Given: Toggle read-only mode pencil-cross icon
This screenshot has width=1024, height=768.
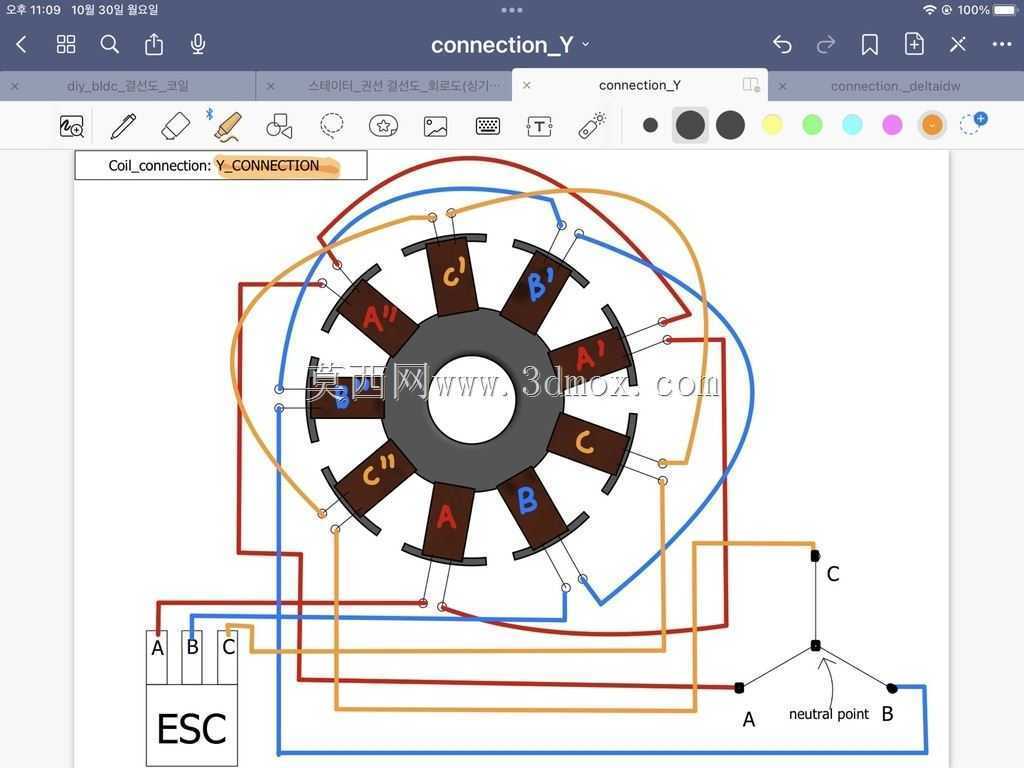Looking at the screenshot, I should (x=957, y=44).
